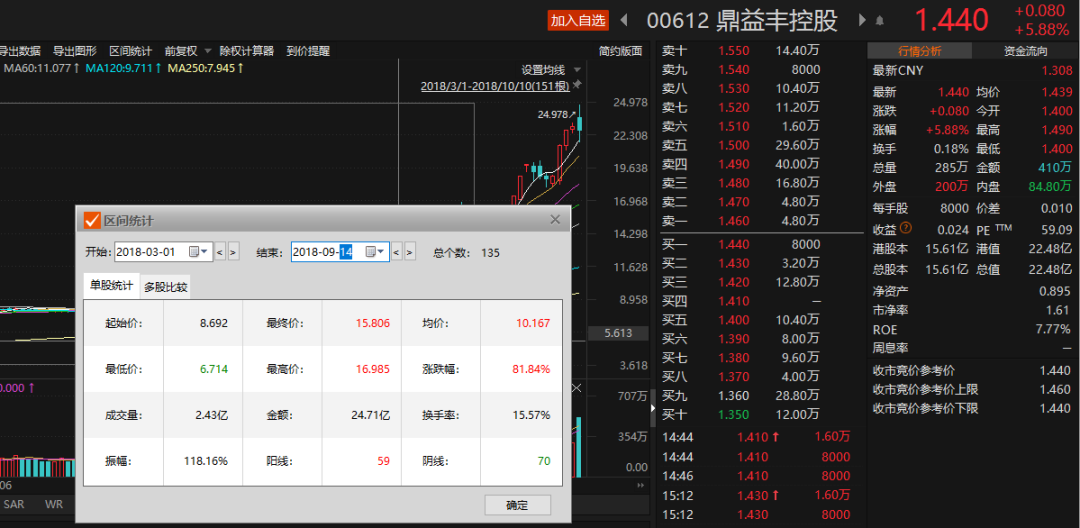This screenshot has width=1080, height=528.
Task: Expand the 前复权 dropdown arrow
Action: [208, 51]
